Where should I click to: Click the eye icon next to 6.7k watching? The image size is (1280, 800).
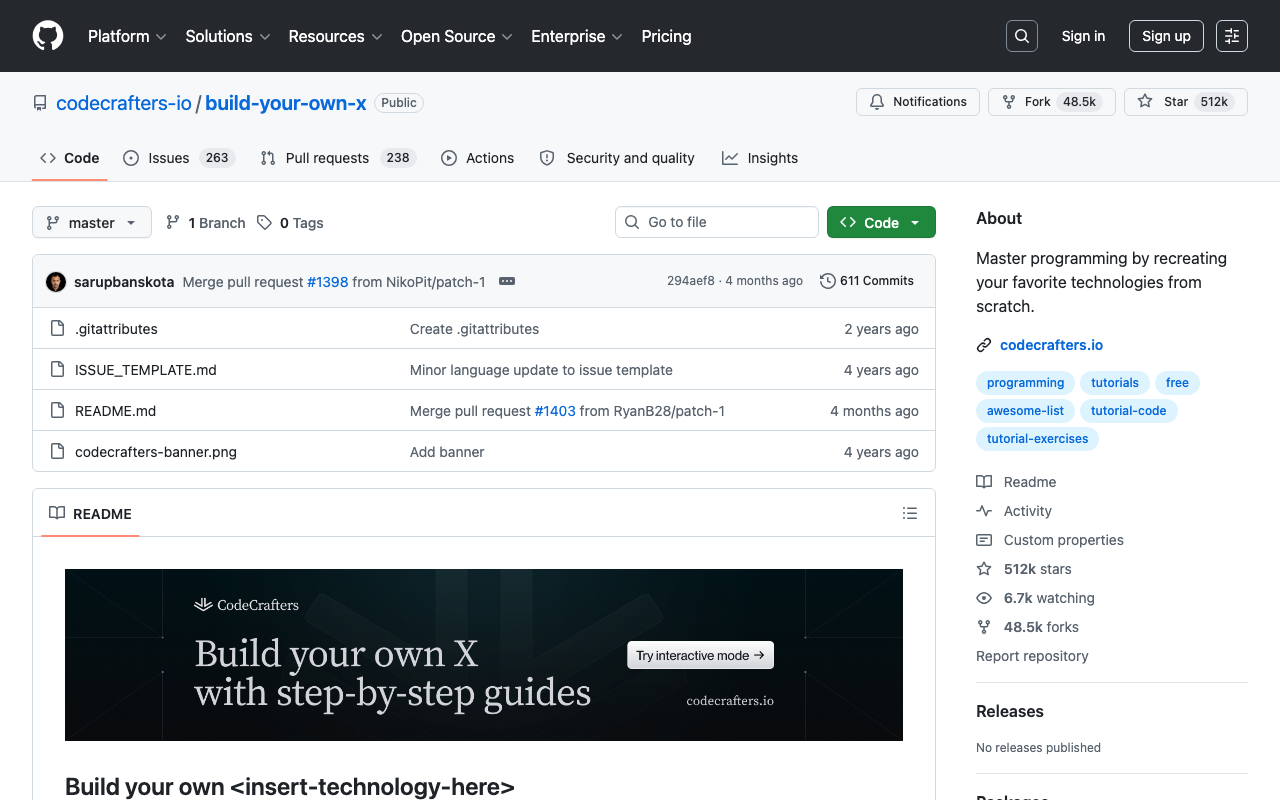coord(984,598)
